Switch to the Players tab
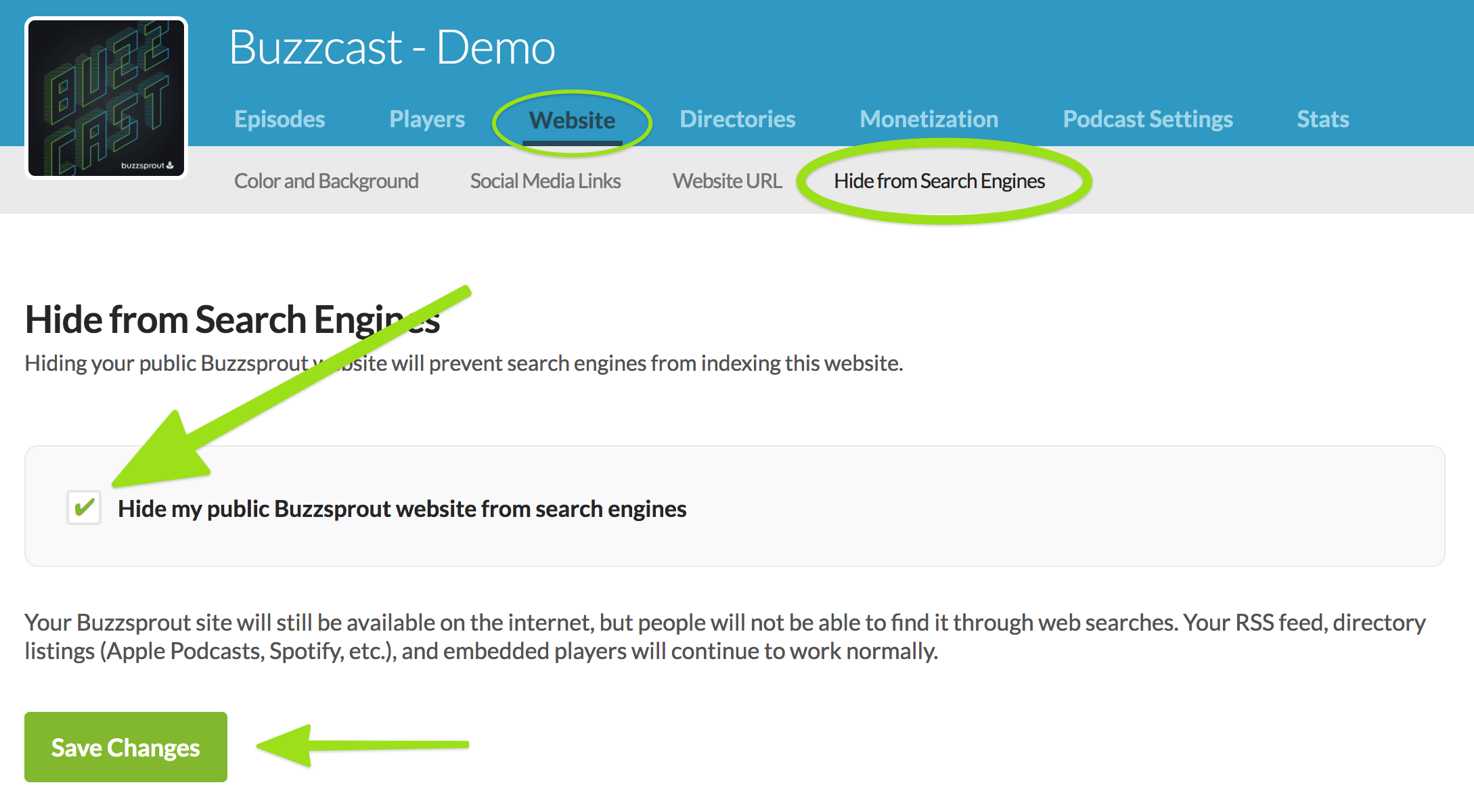This screenshot has height=812, width=1474. tap(427, 119)
